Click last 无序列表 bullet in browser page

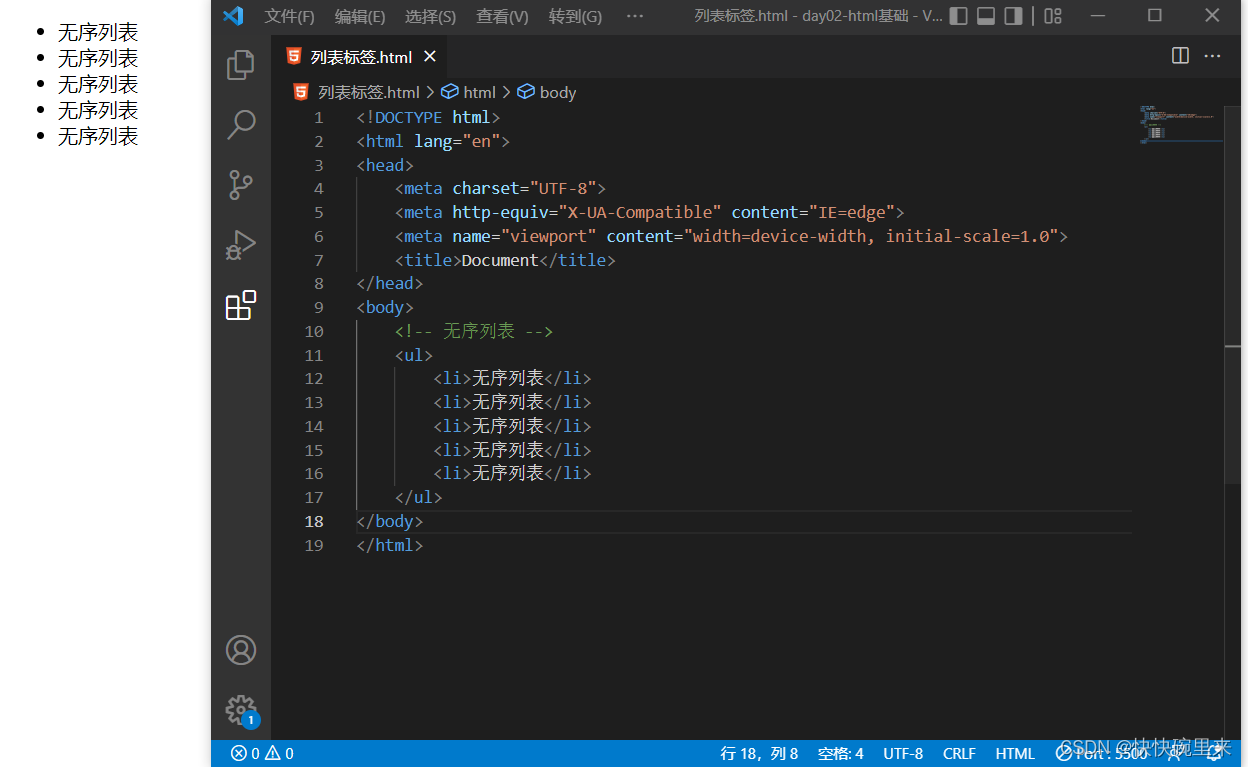pos(98,136)
